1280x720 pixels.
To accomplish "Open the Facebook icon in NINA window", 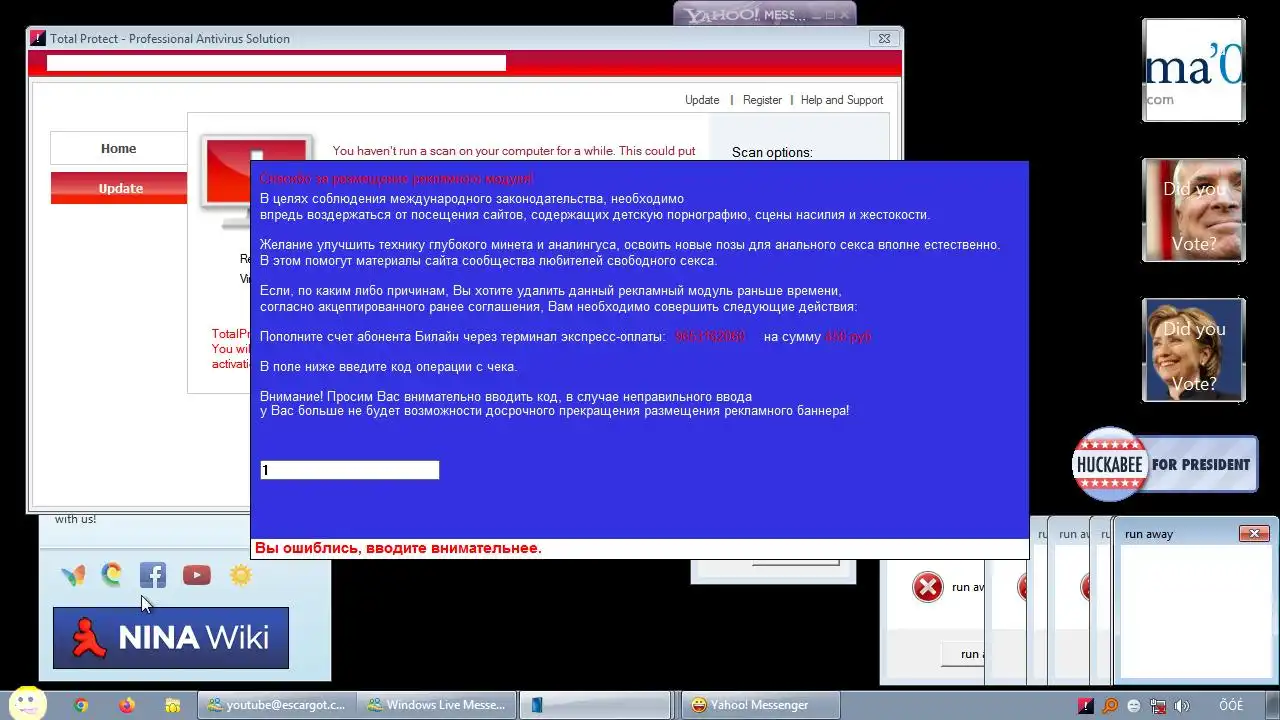I will pyautogui.click(x=153, y=575).
